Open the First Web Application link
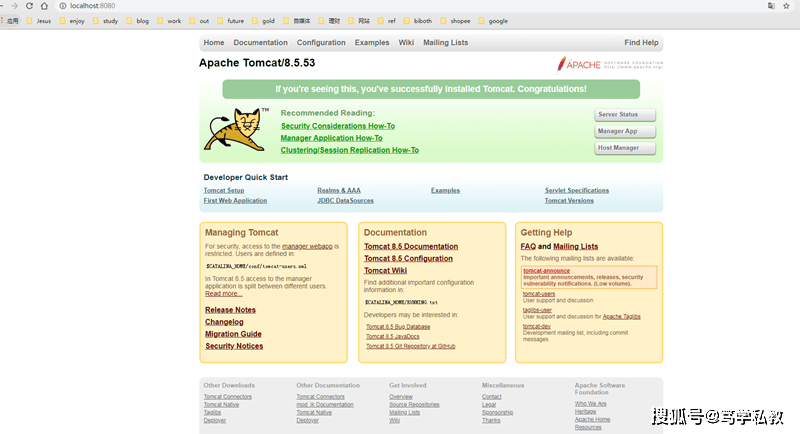This screenshot has height=434, width=800. click(x=235, y=200)
